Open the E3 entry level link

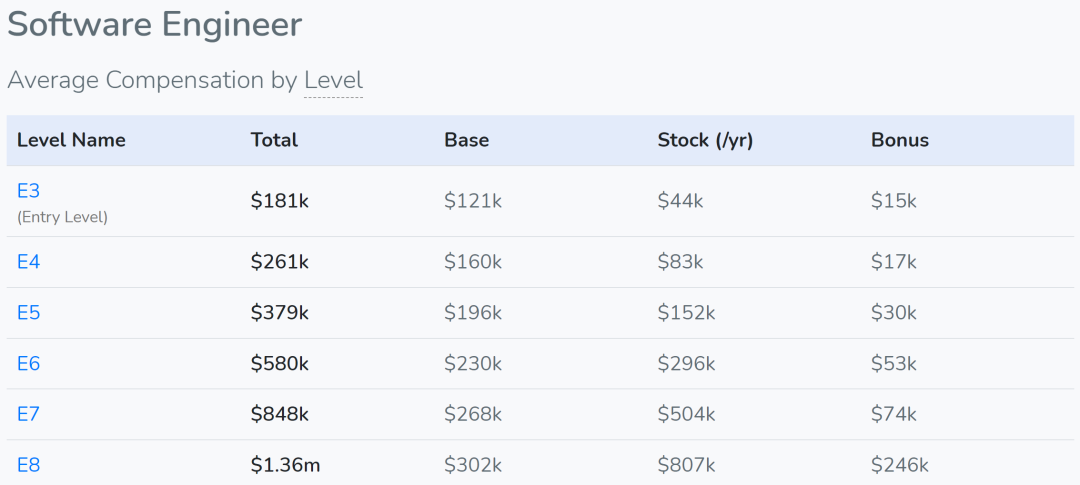click(28, 191)
